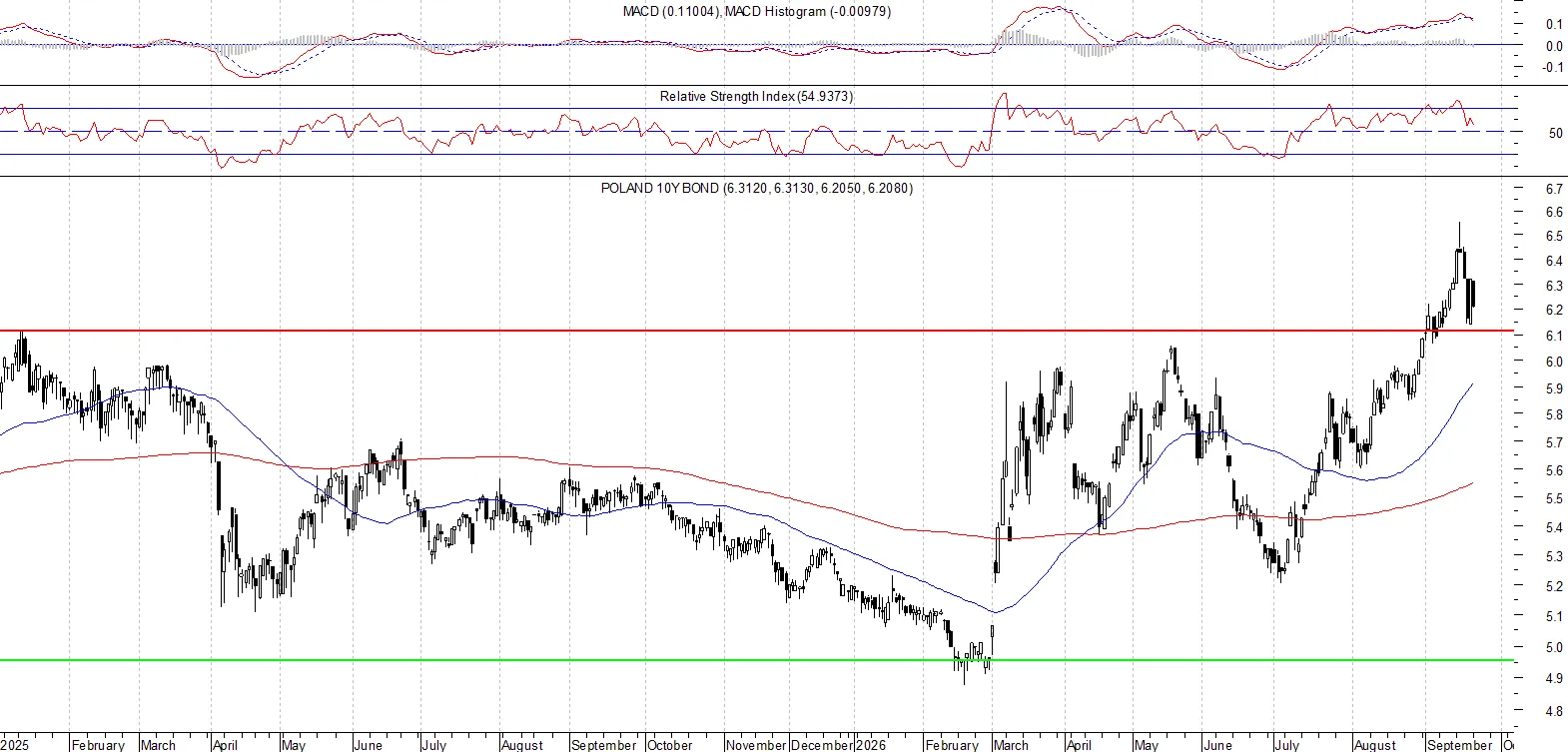Click the red horizontal resistance line
1568x752 pixels.
[757, 331]
